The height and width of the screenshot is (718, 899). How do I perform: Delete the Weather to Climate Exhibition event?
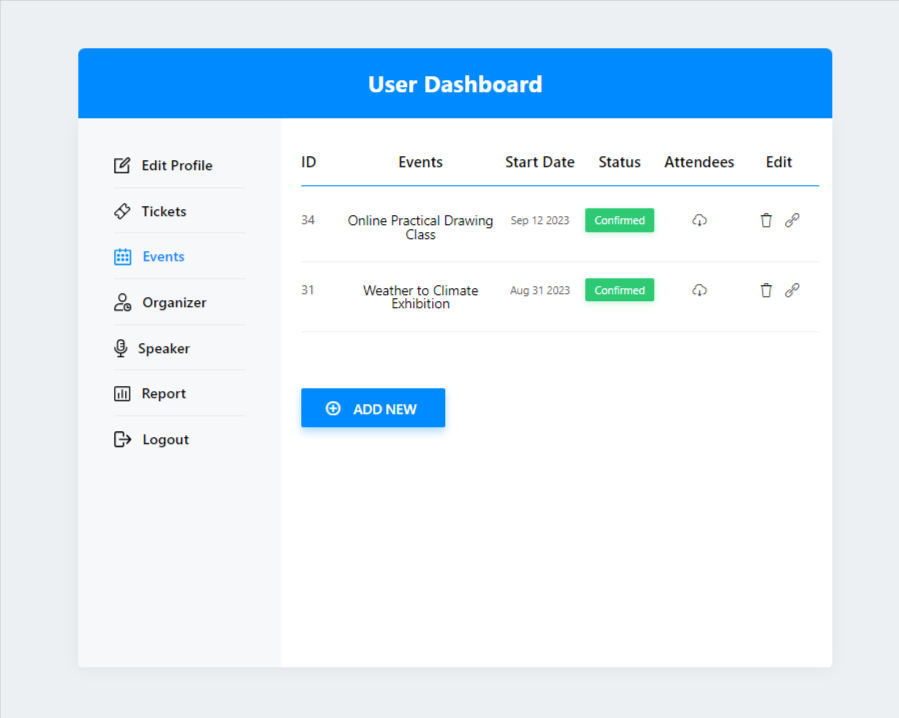pos(766,290)
